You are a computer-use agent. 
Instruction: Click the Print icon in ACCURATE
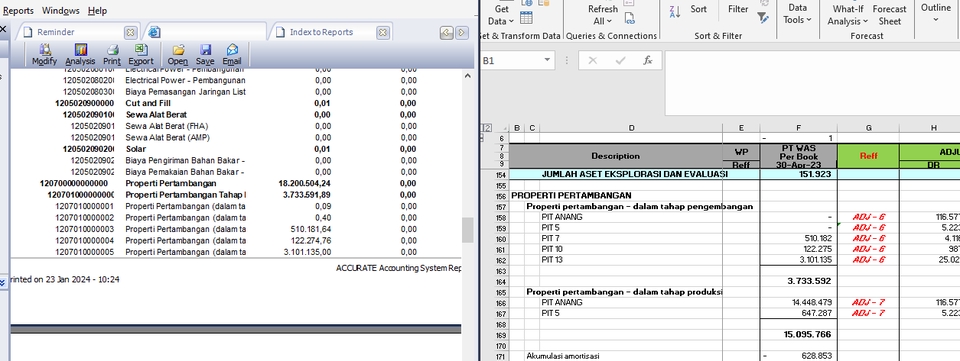(x=112, y=54)
